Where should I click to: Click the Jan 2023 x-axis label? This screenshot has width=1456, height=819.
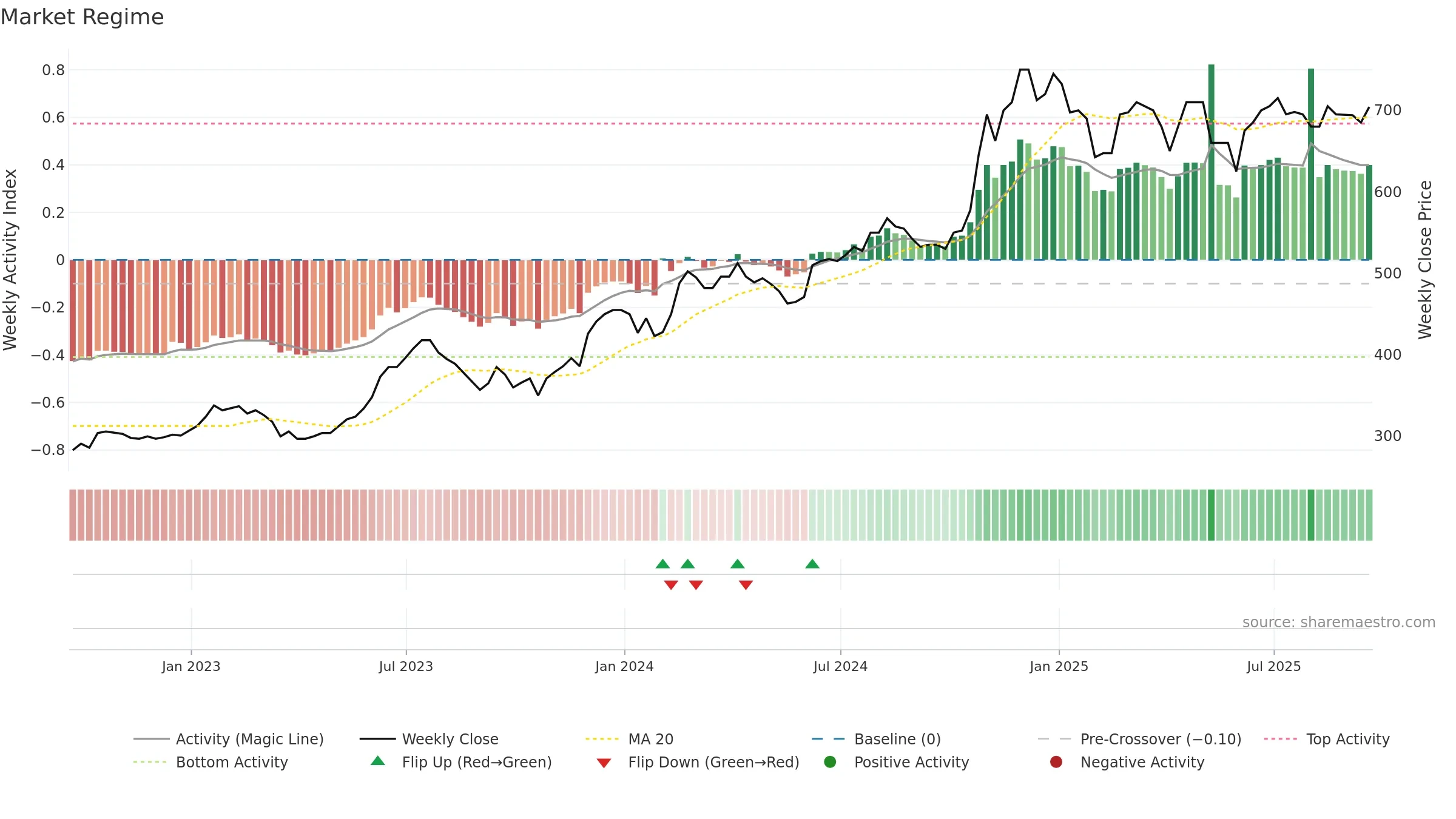(191, 667)
